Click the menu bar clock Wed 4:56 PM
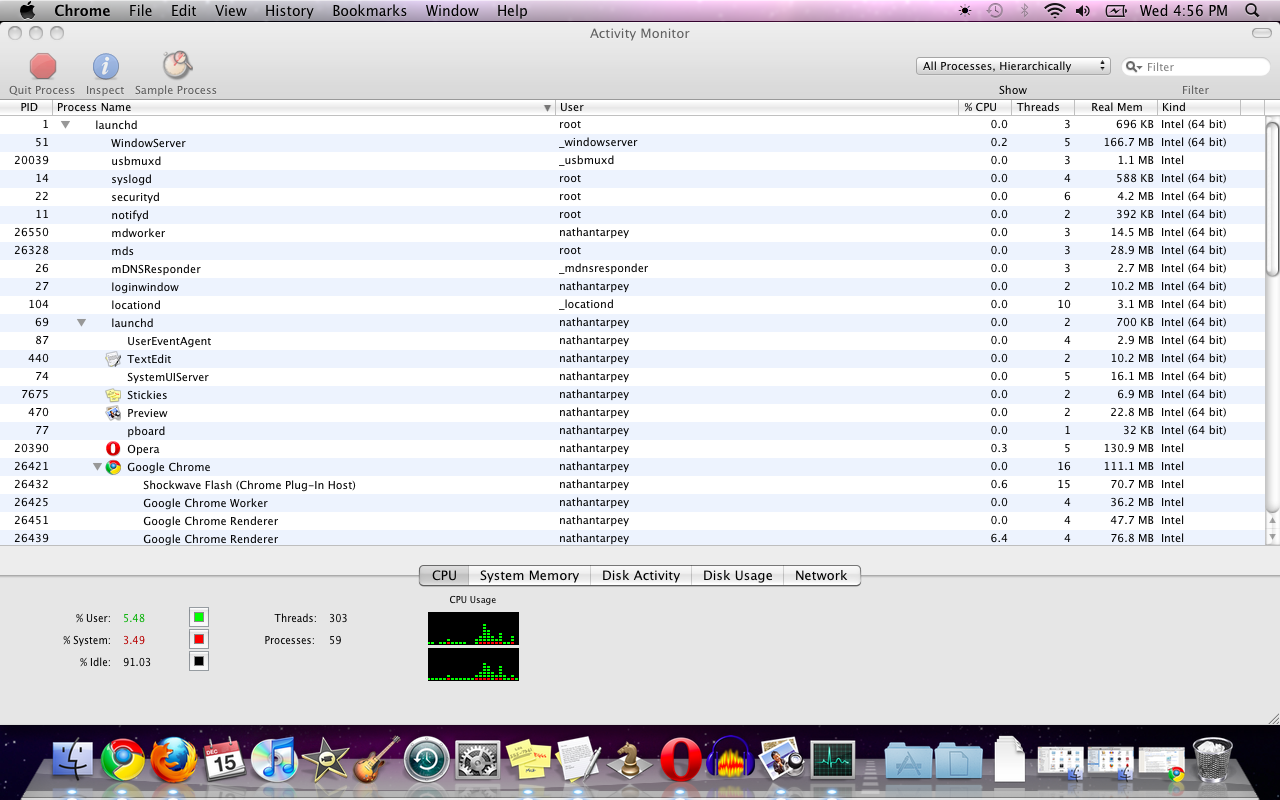The height and width of the screenshot is (800, 1280). 1183,11
